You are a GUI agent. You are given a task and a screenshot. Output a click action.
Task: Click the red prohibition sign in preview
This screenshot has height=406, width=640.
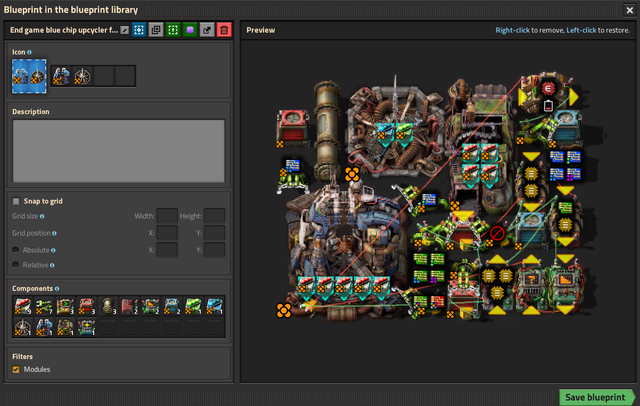pyautogui.click(x=497, y=233)
